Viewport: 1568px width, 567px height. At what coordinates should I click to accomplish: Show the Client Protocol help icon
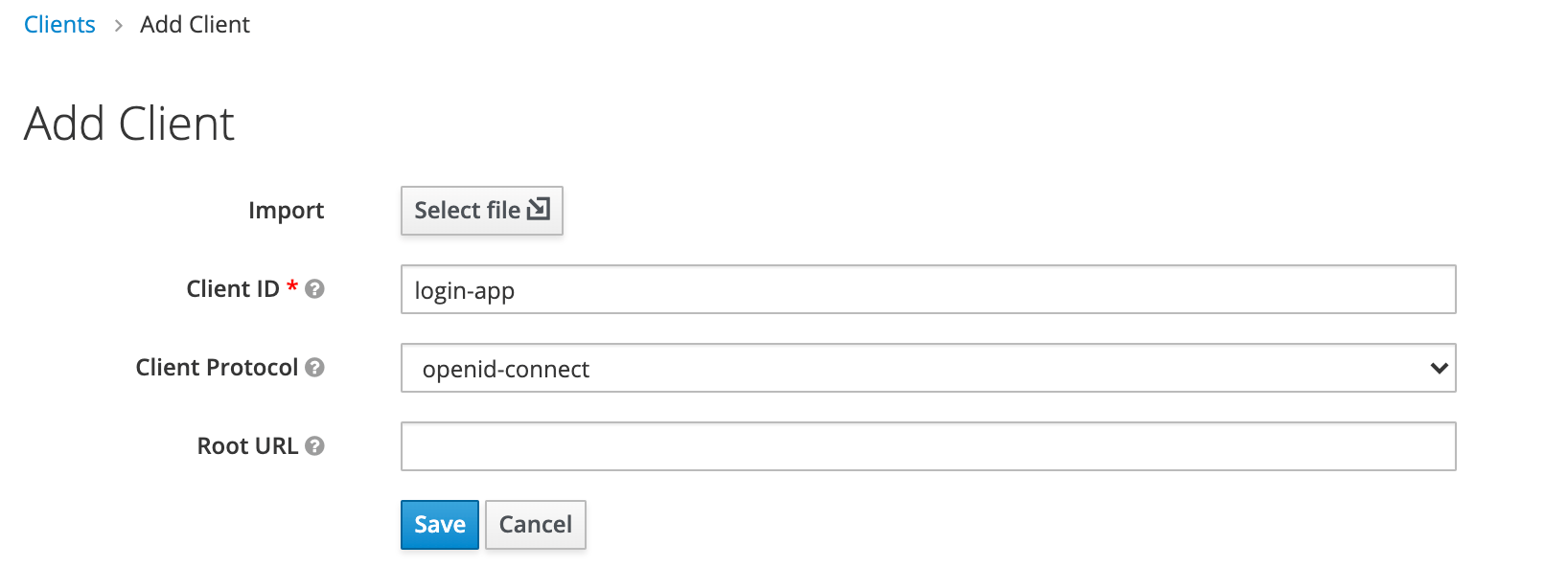[314, 367]
